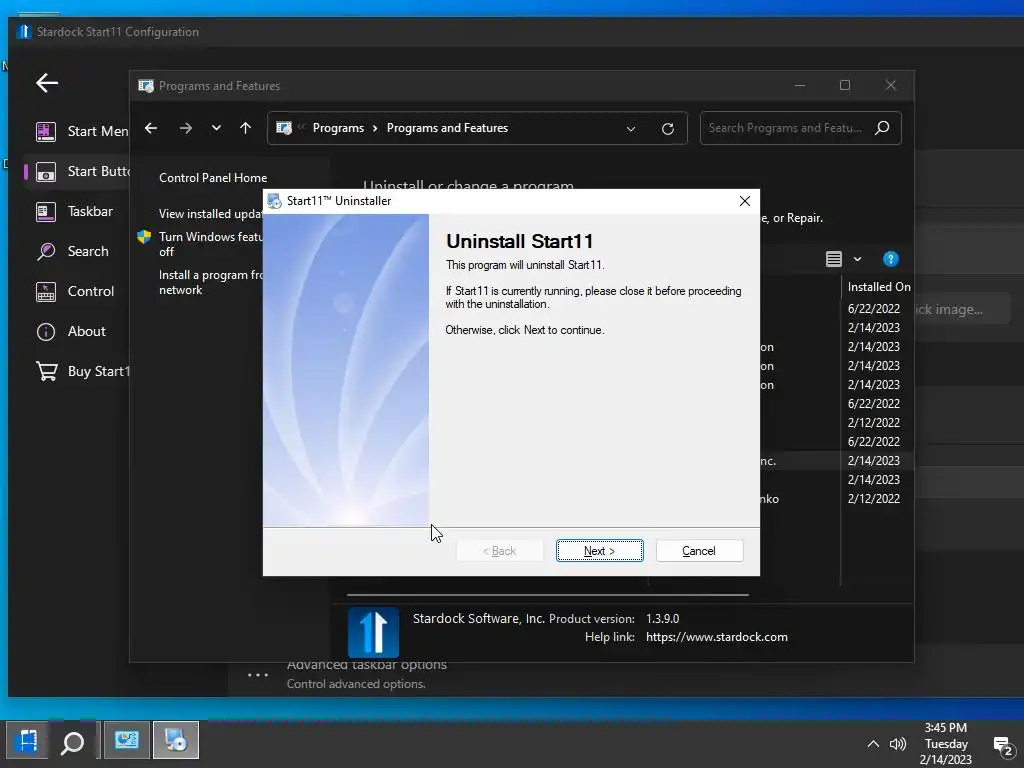Refresh the Programs and Features list
Viewport: 1024px width, 768px height.
tap(667, 129)
